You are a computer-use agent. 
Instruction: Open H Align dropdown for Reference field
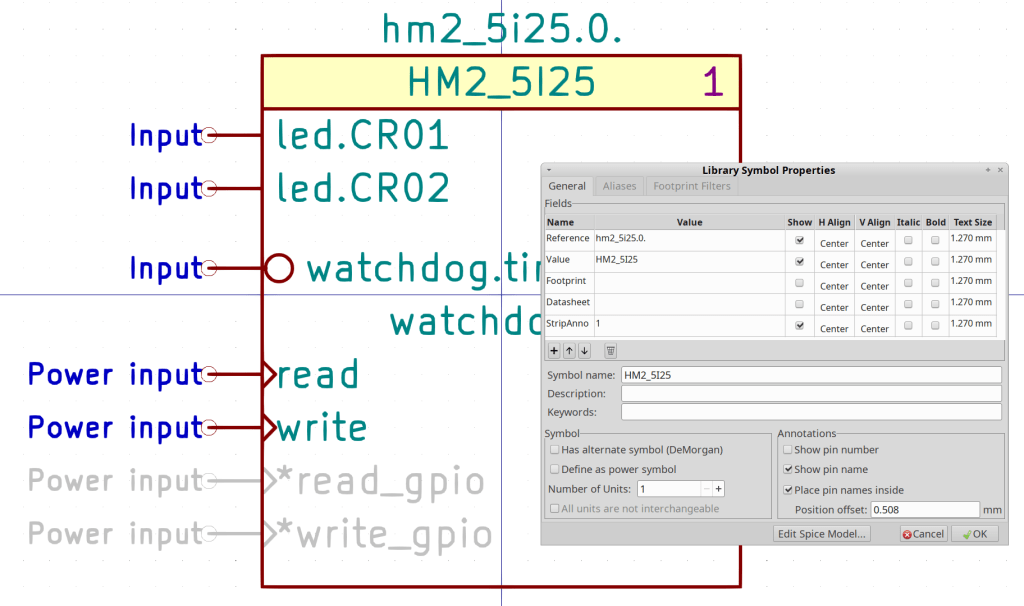pos(834,243)
